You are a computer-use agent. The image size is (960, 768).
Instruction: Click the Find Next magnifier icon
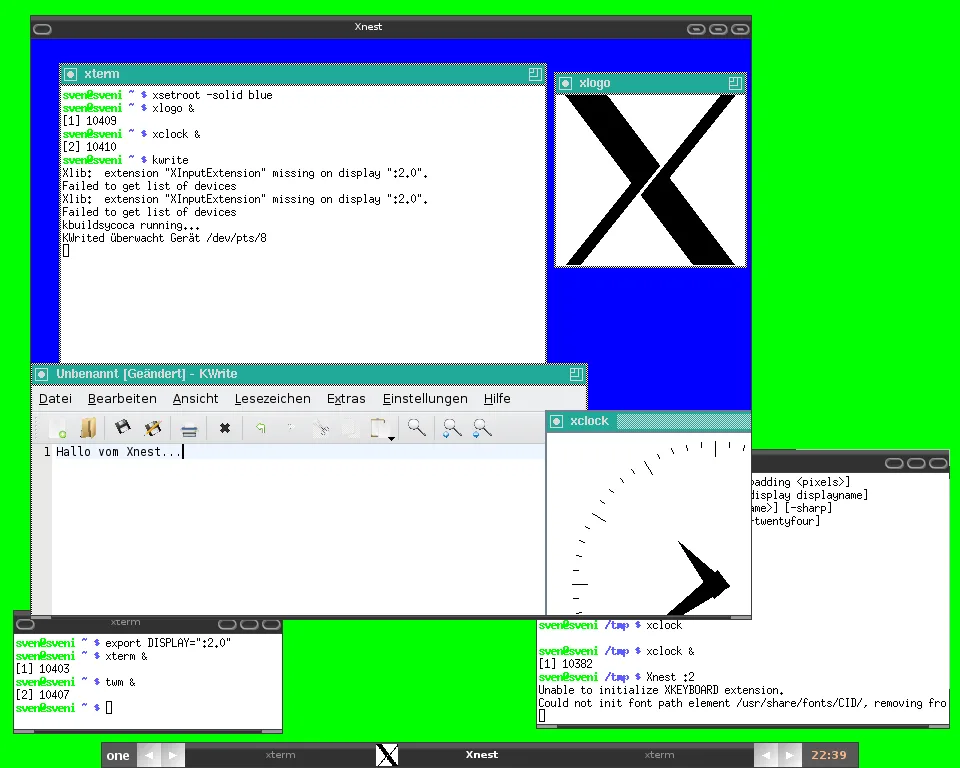coord(452,428)
